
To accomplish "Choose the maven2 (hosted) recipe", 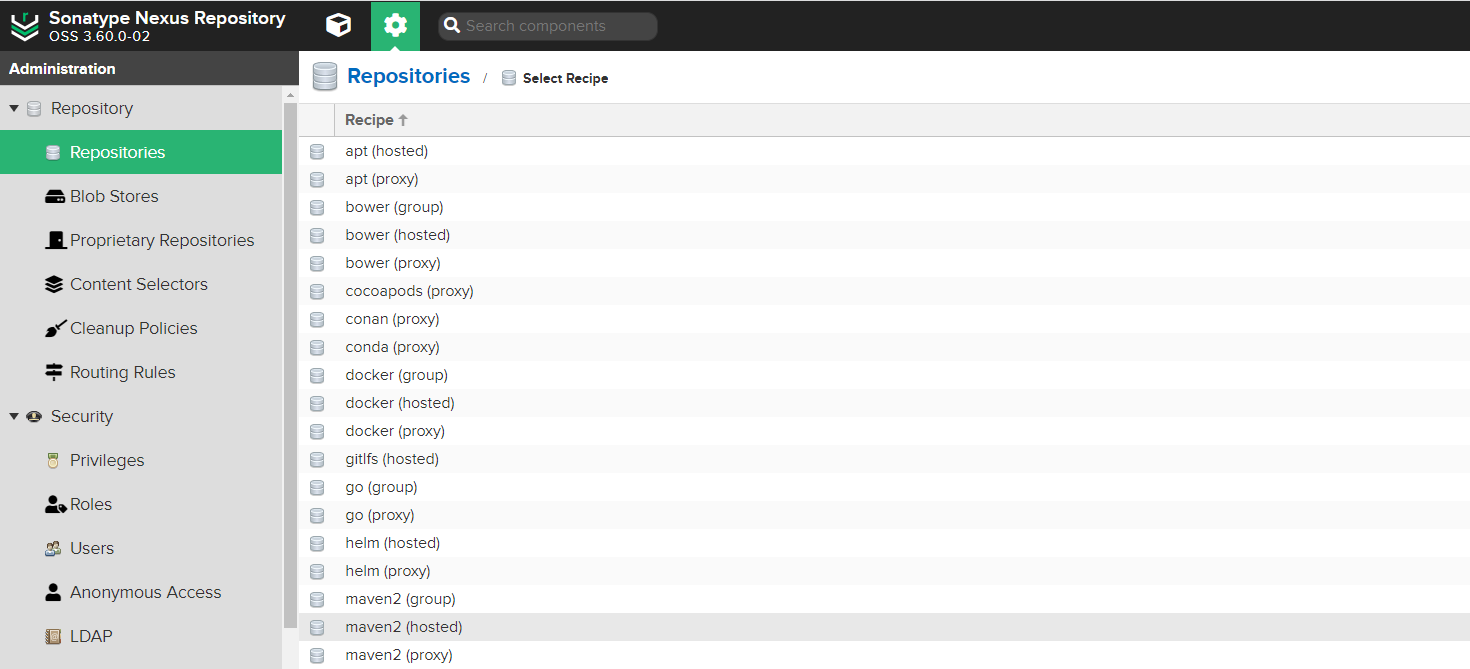I will pyautogui.click(x=403, y=627).
